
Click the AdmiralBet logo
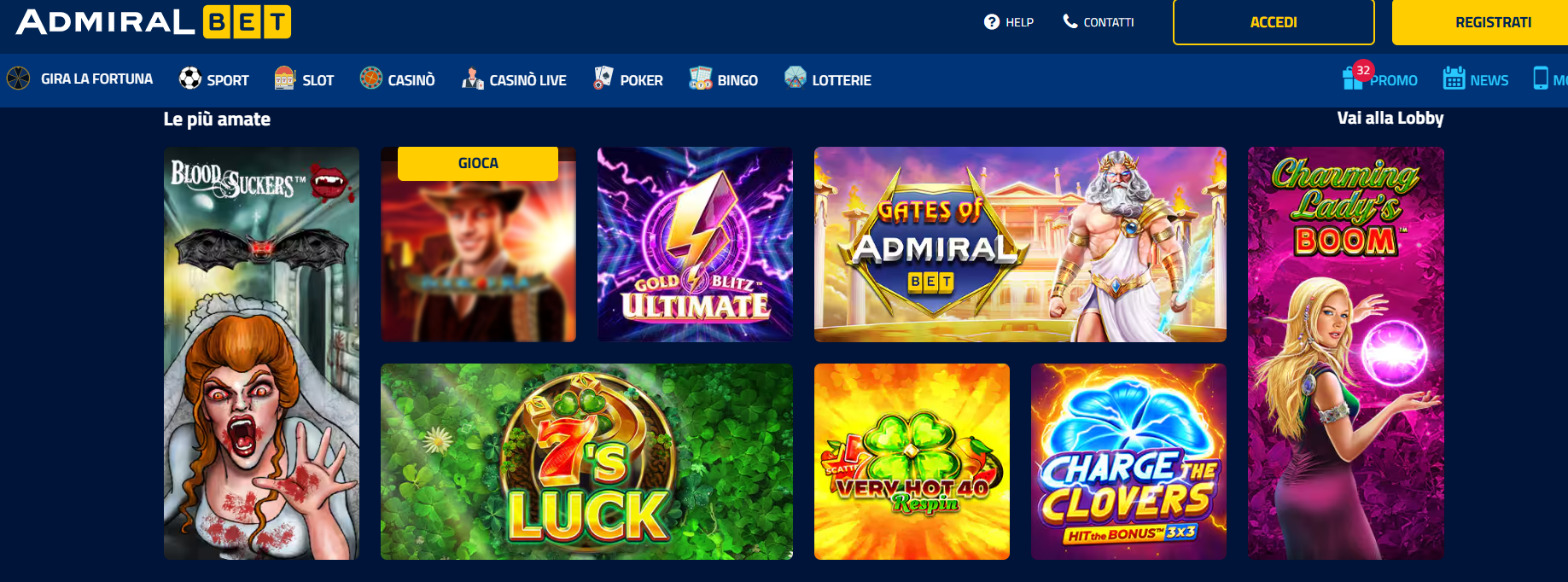[x=154, y=22]
